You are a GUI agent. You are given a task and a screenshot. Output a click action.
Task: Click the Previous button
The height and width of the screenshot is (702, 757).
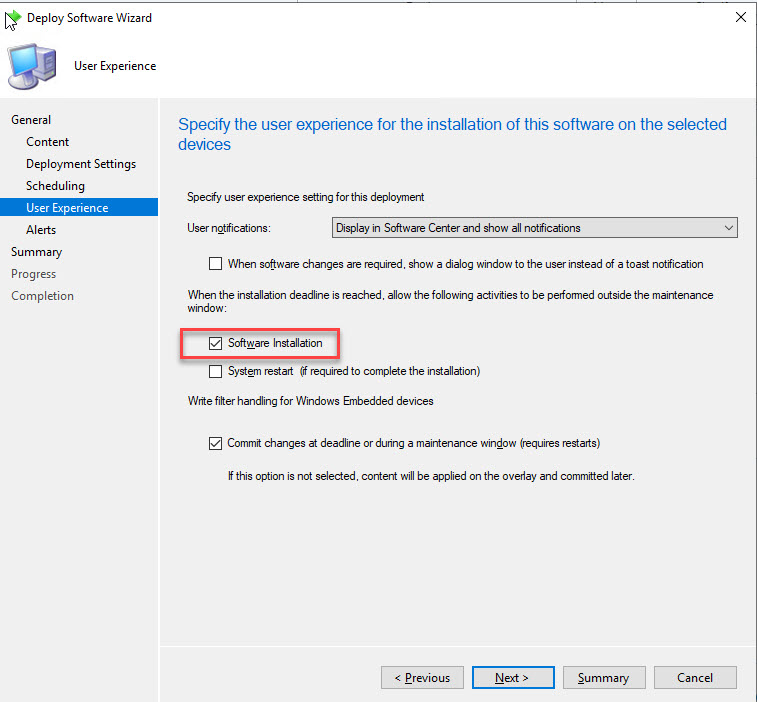click(x=422, y=677)
